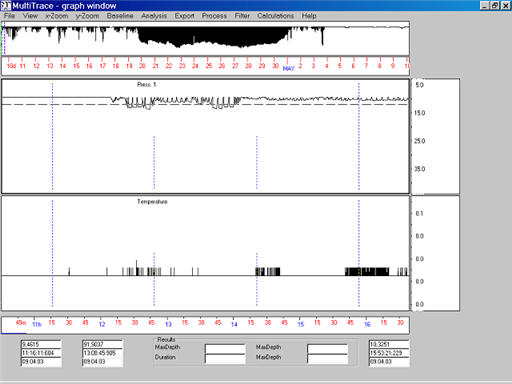Click the blue 12 hour label

pos(102,324)
